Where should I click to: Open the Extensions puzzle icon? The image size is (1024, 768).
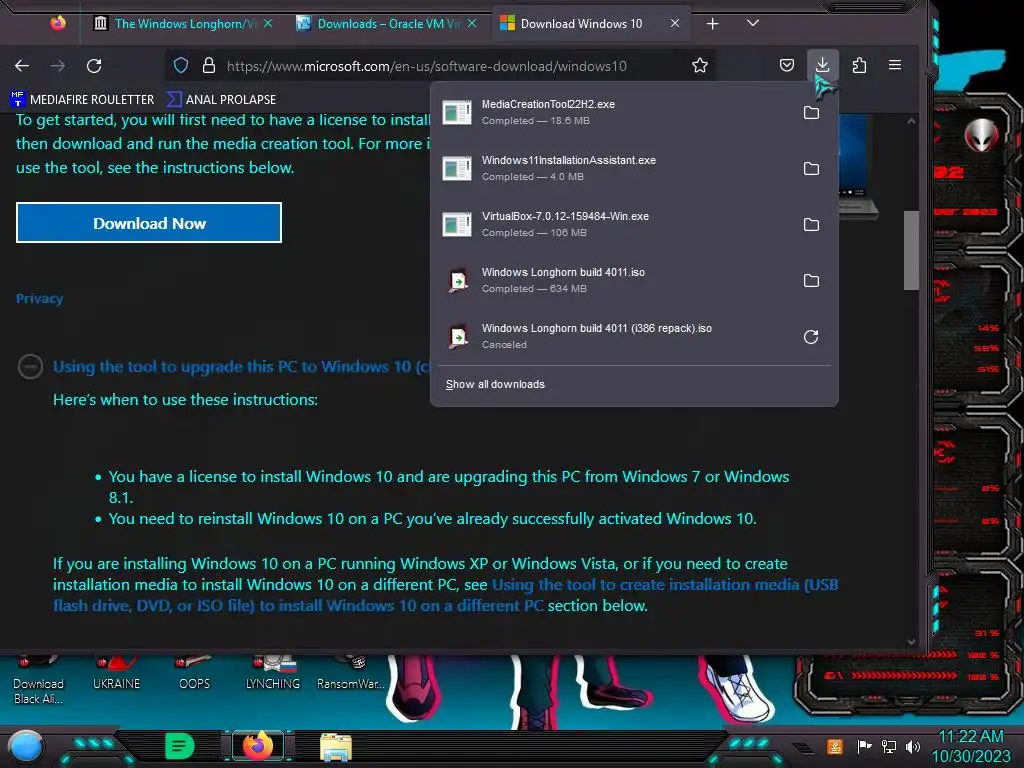click(859, 65)
